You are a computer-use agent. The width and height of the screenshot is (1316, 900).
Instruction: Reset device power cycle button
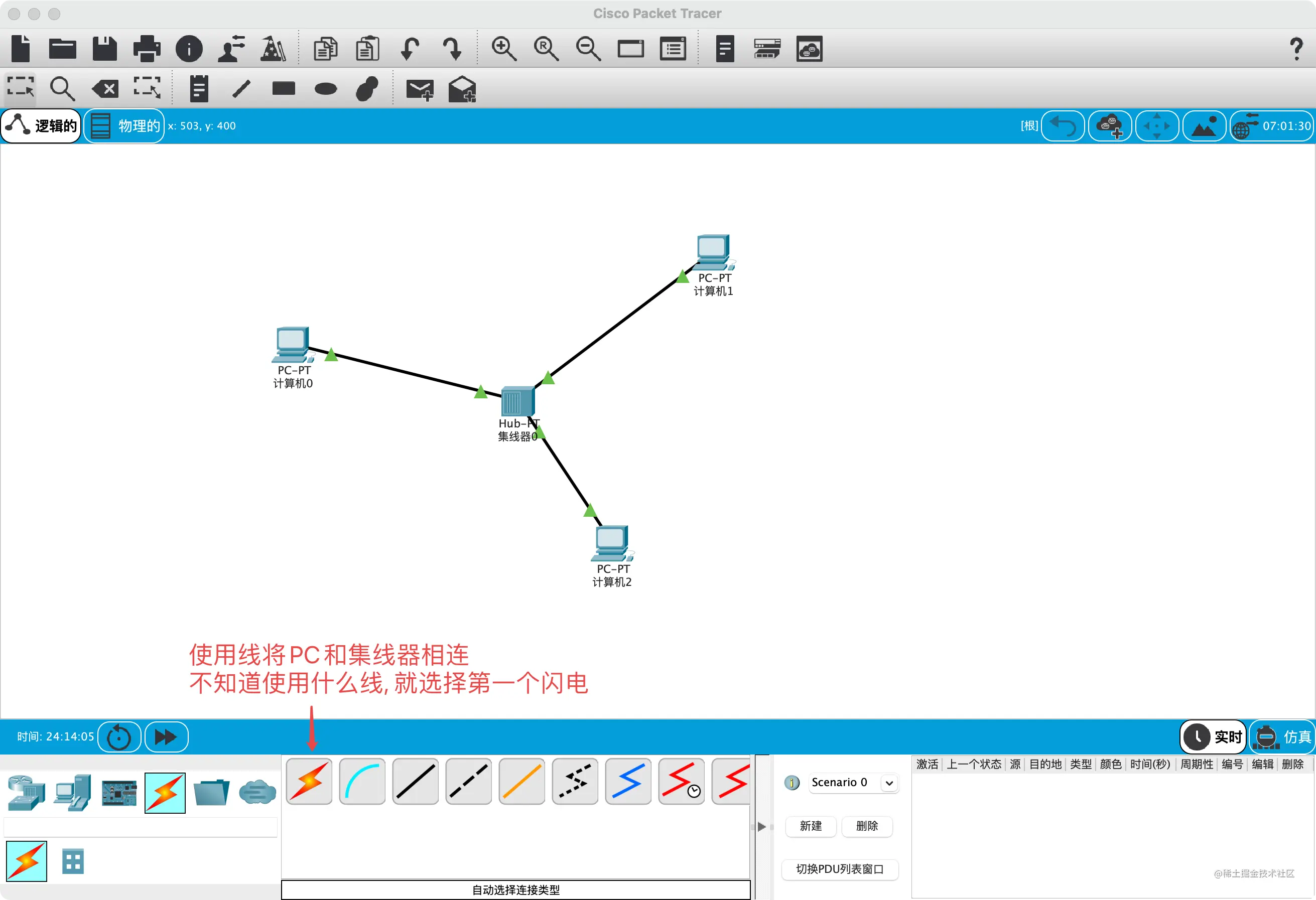[x=119, y=737]
